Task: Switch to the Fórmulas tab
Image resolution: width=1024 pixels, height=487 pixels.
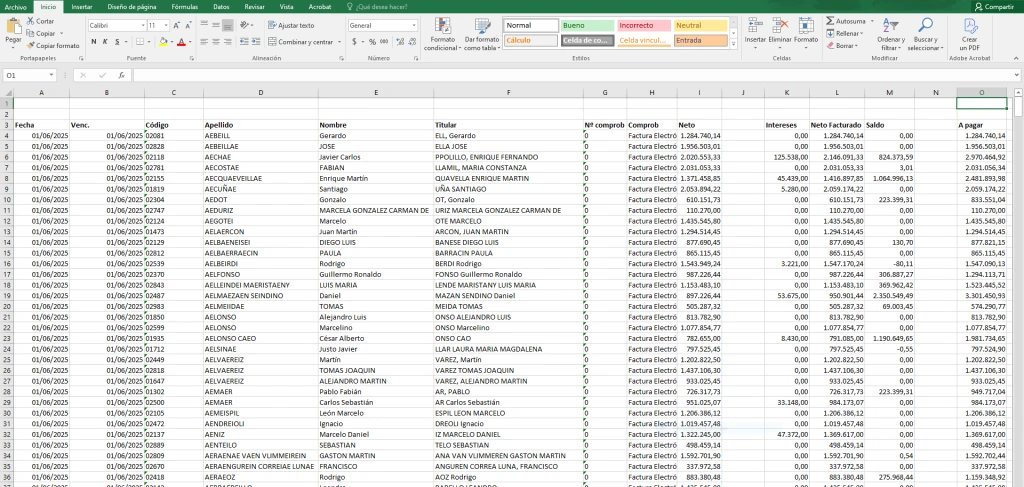Action: [184, 7]
